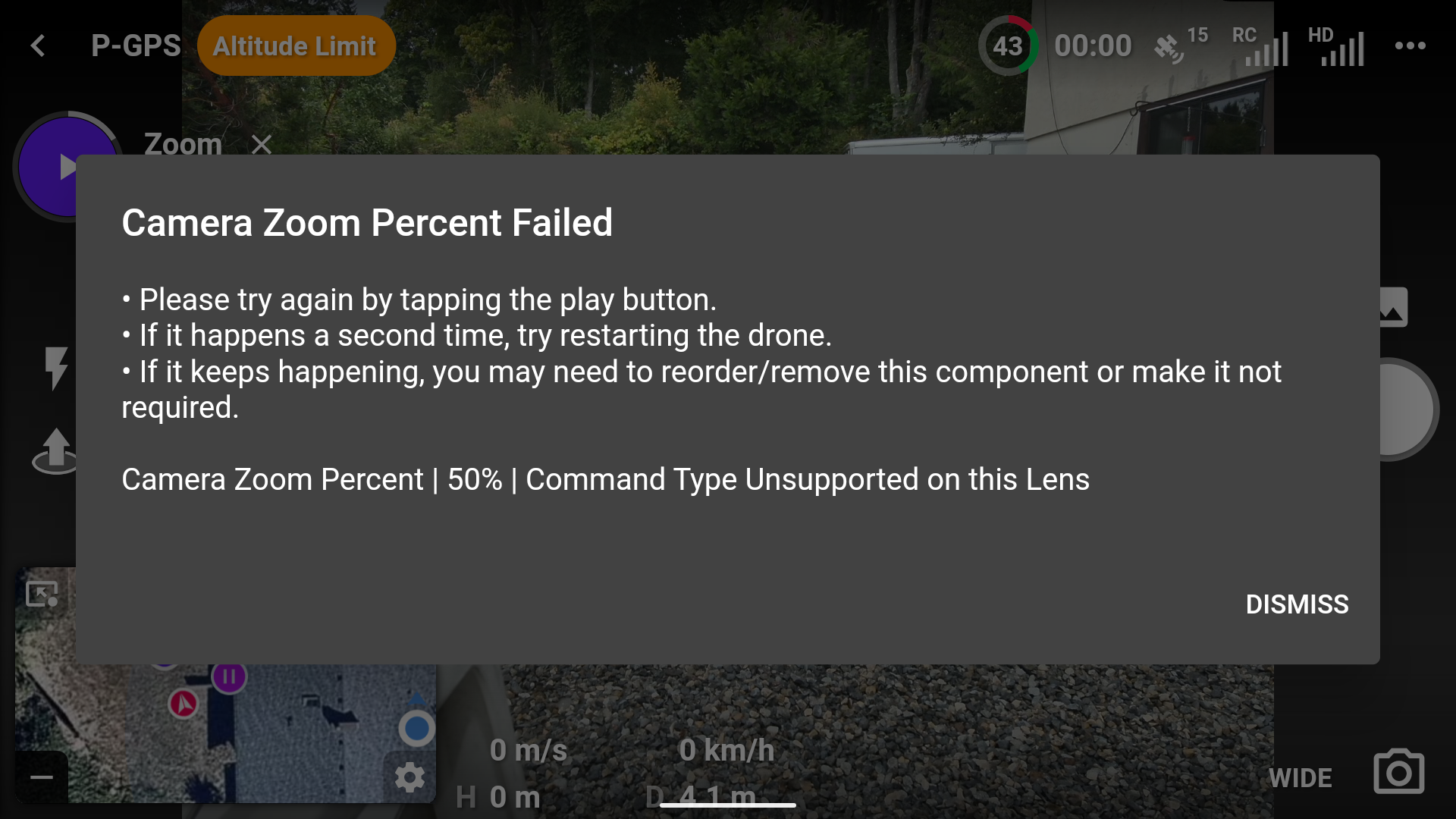Tap the GPS satellite status icon
The height and width of the screenshot is (819, 1456).
click(x=1169, y=48)
